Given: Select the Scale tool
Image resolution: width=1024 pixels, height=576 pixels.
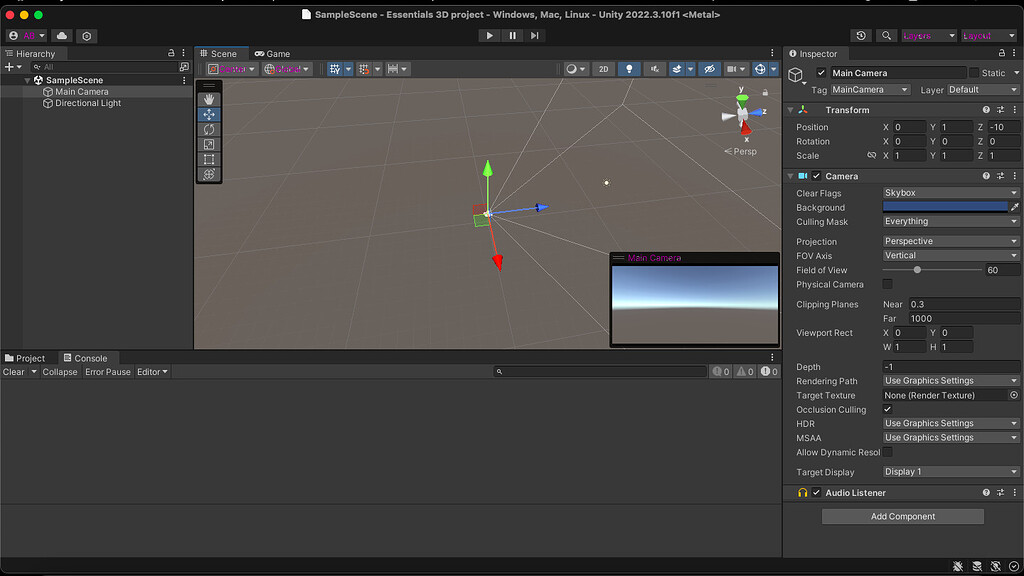Looking at the screenshot, I should (210, 143).
